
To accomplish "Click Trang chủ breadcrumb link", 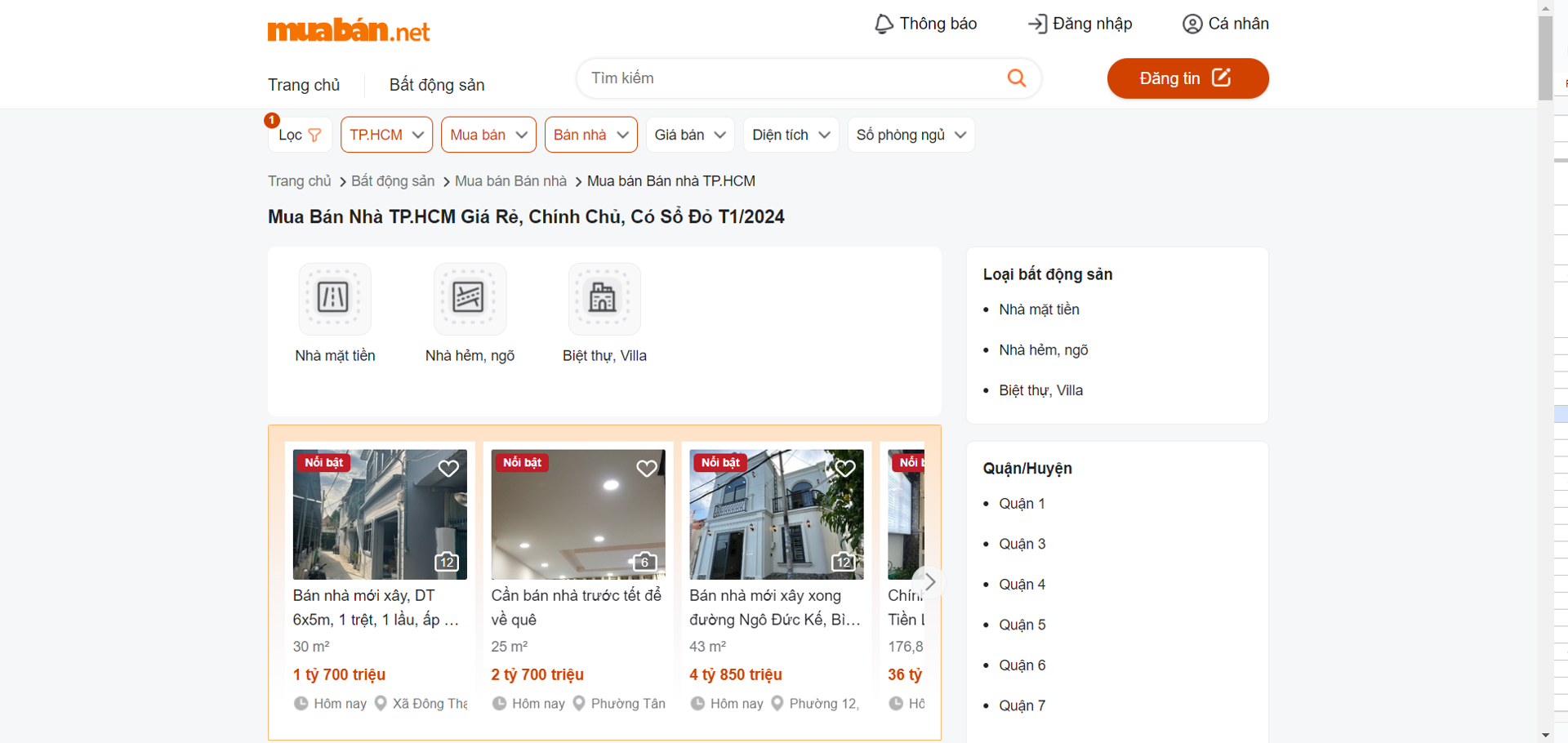I will pyautogui.click(x=300, y=181).
